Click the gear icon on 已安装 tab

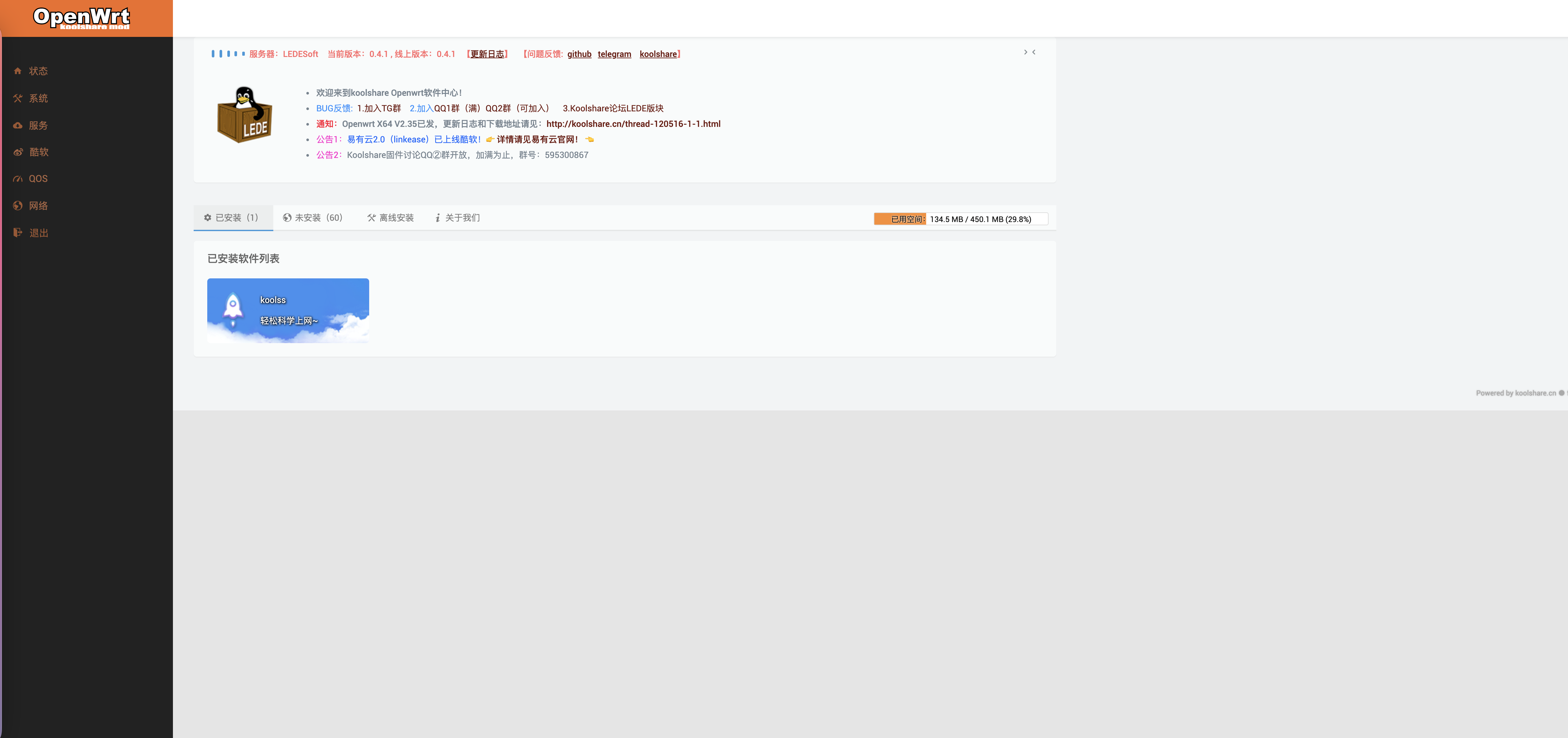(x=208, y=218)
